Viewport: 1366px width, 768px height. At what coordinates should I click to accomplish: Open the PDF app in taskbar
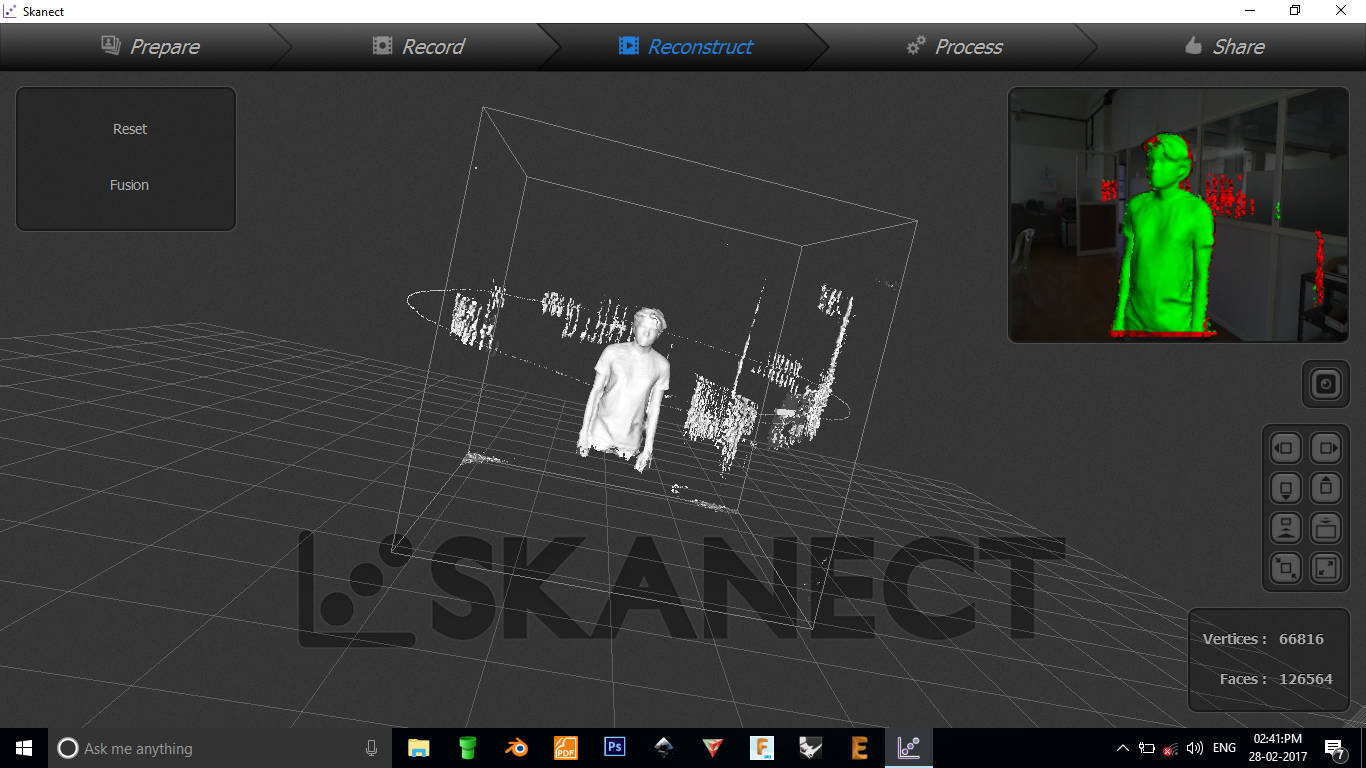566,748
